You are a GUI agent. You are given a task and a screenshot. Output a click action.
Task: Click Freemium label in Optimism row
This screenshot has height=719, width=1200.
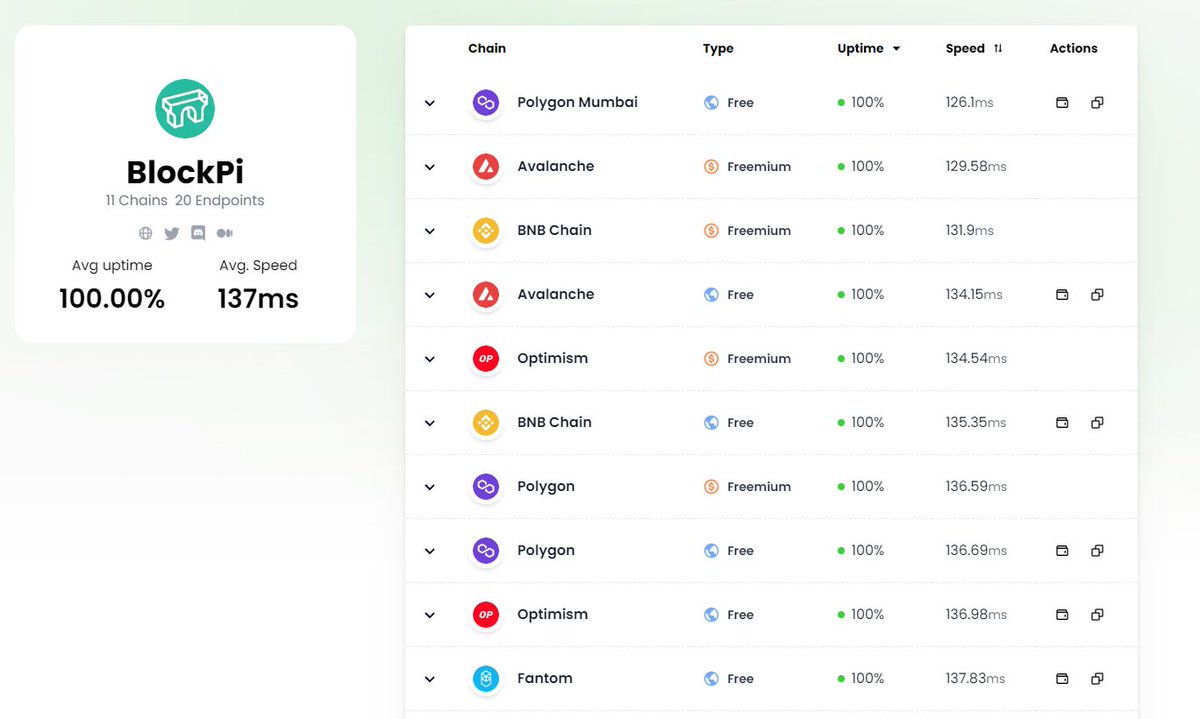[759, 358]
